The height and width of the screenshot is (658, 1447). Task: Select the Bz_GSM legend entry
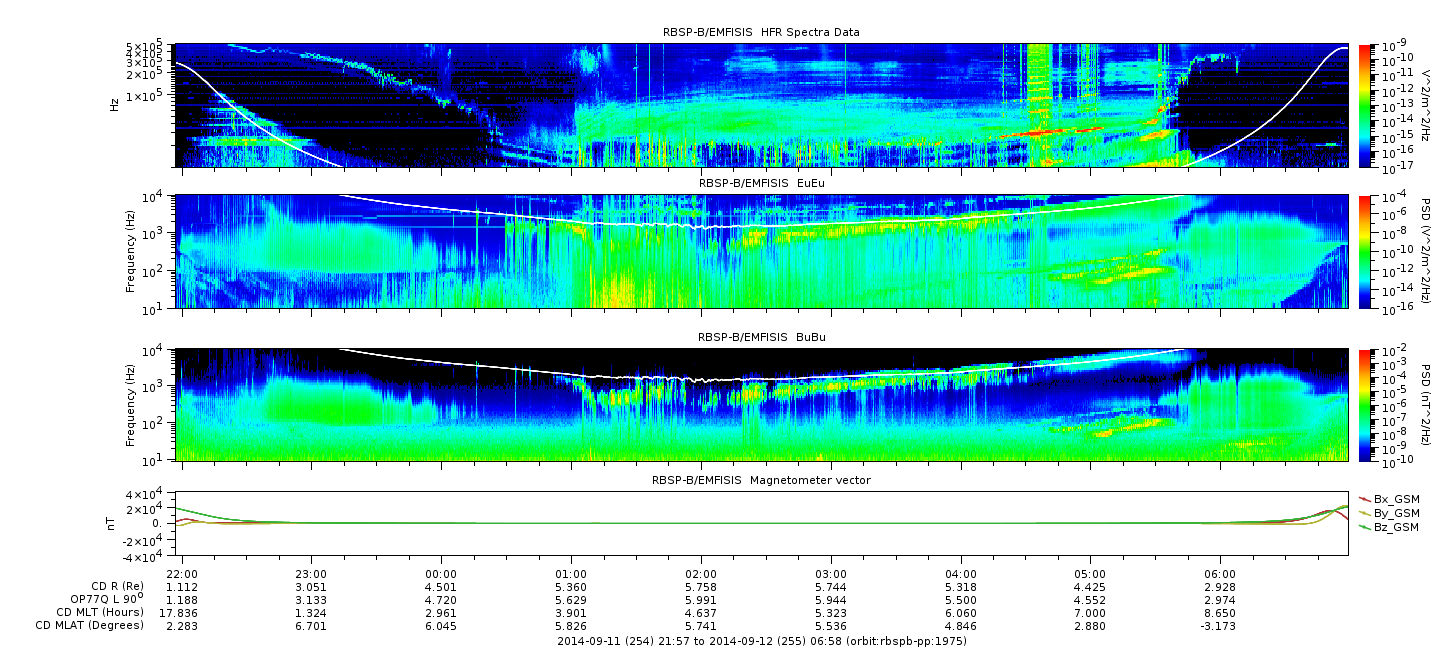click(1395, 527)
